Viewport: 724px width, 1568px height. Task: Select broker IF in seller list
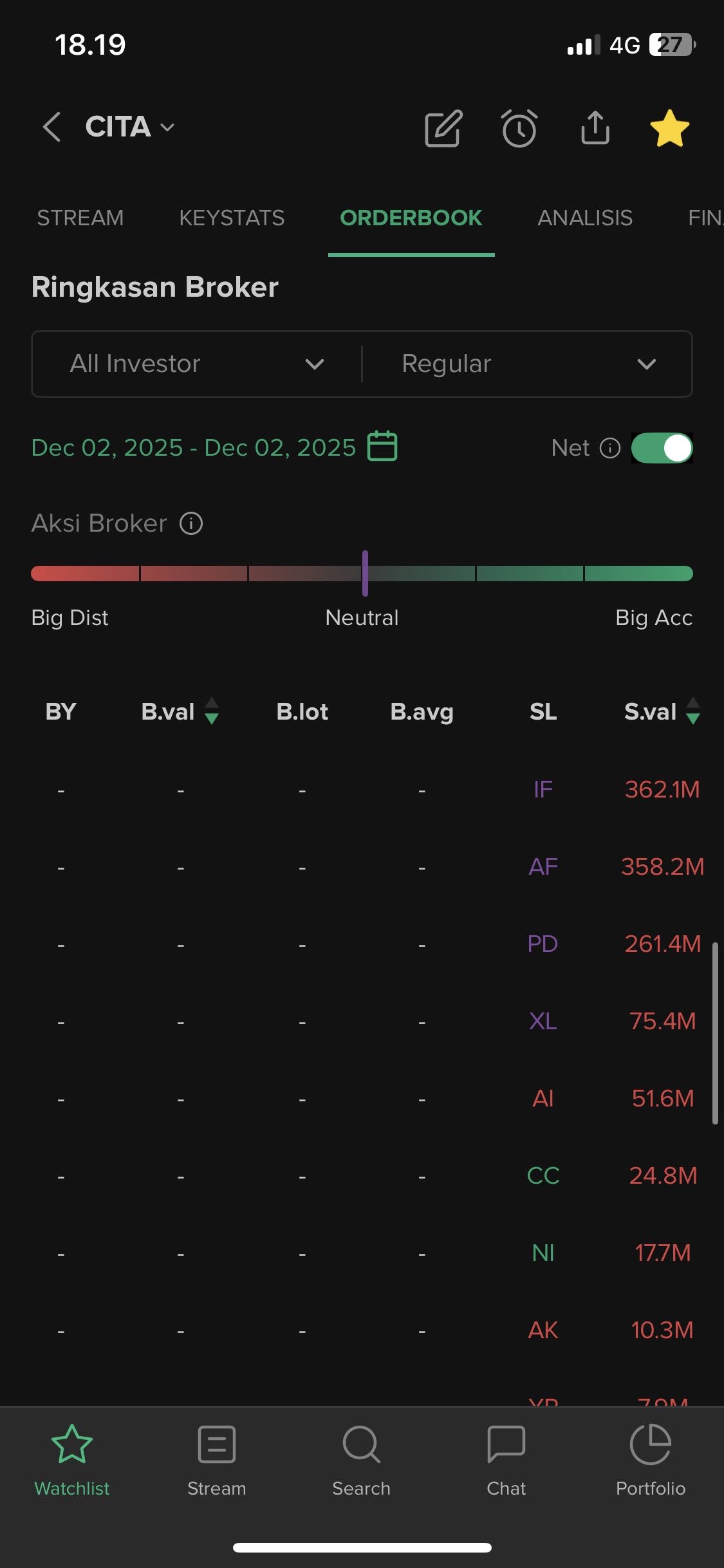[543, 789]
